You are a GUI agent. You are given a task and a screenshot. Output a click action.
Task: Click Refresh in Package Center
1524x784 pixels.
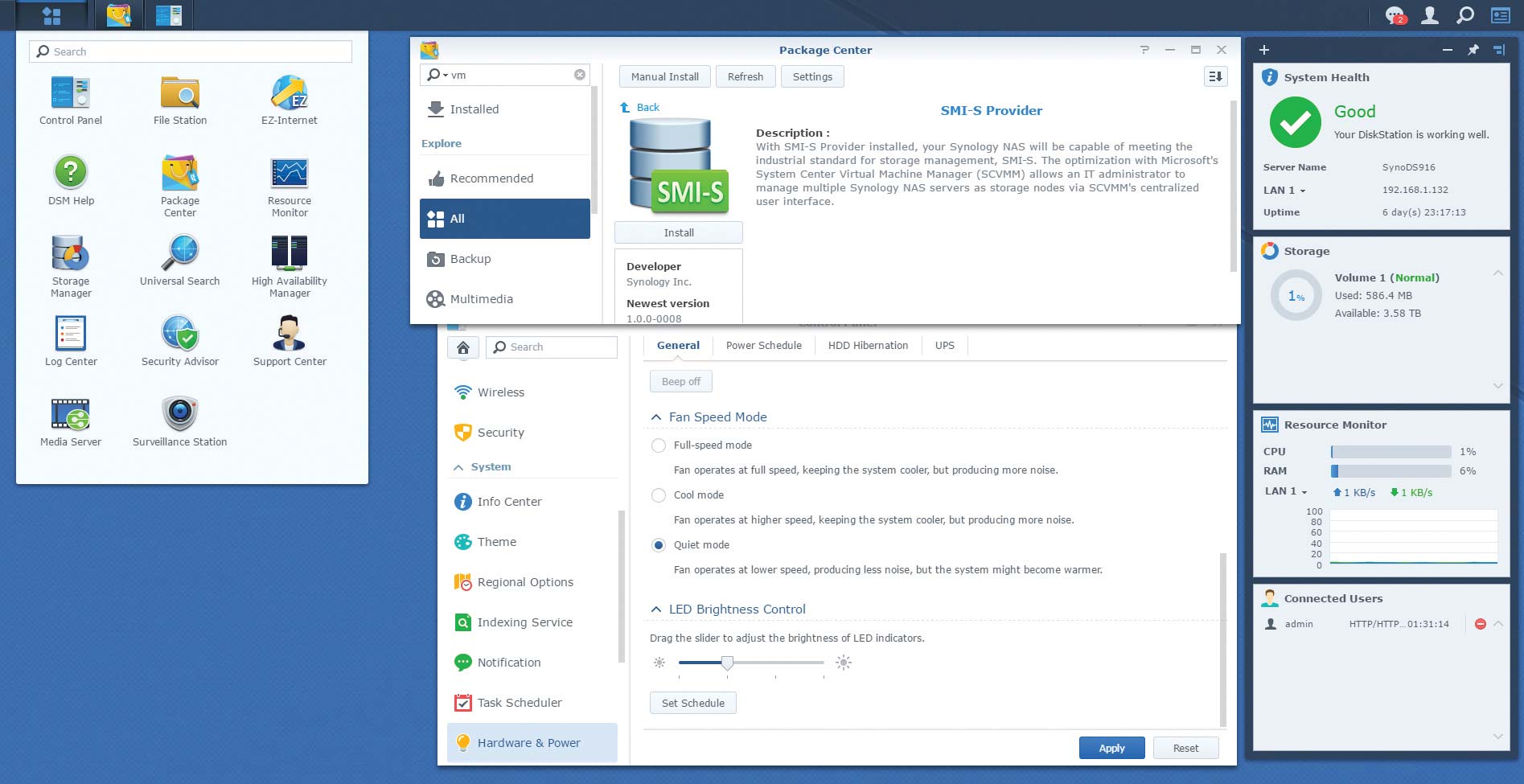coord(746,76)
